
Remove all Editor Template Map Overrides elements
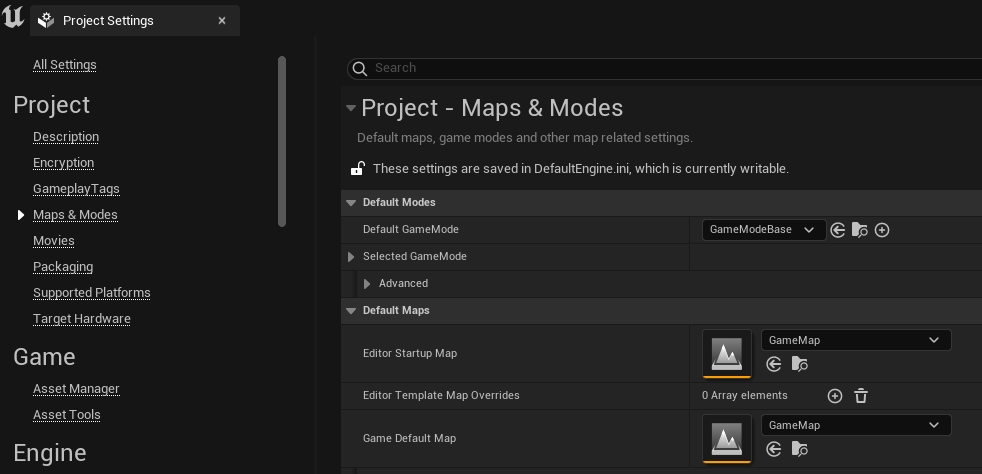coord(861,396)
